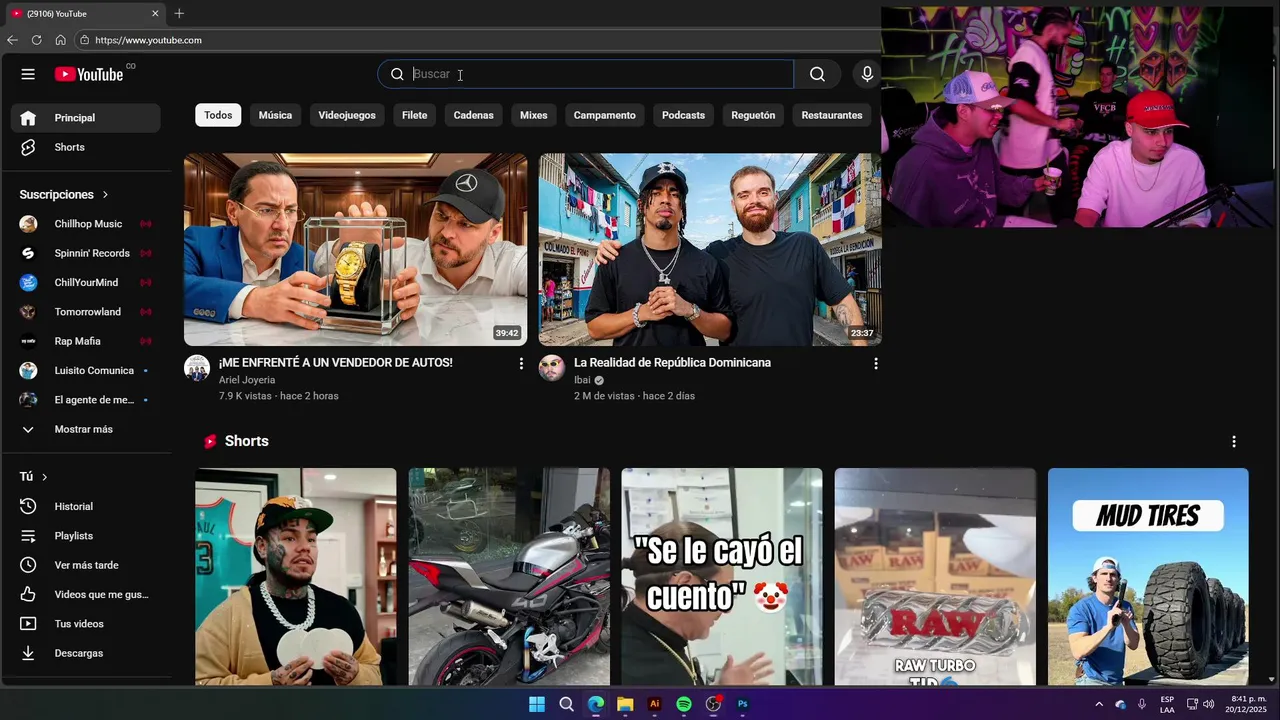This screenshot has height=720, width=1280.
Task: Open Adobe Illustrator from the taskbar
Action: (655, 704)
